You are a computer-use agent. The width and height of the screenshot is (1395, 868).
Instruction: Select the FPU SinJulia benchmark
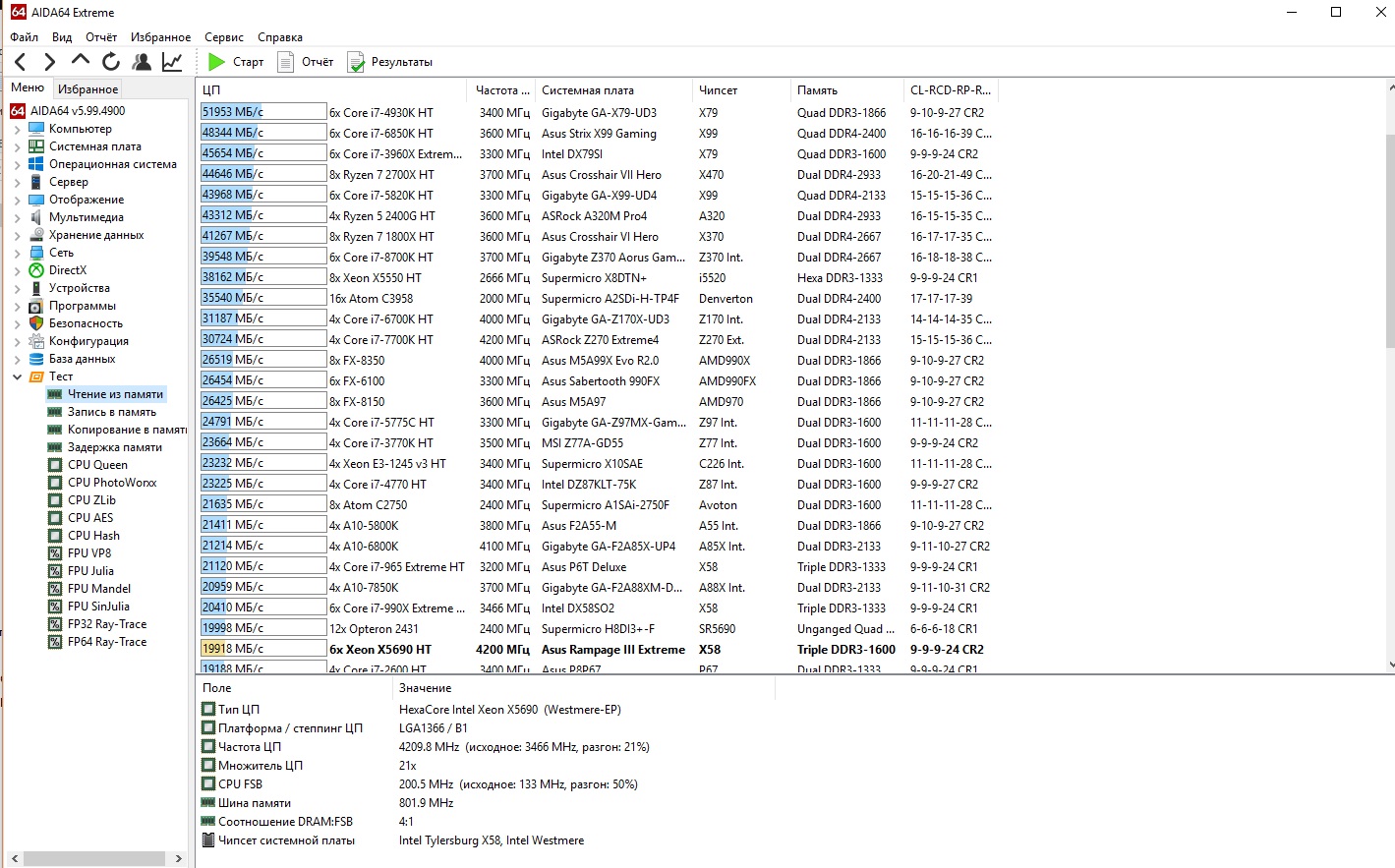click(x=98, y=607)
